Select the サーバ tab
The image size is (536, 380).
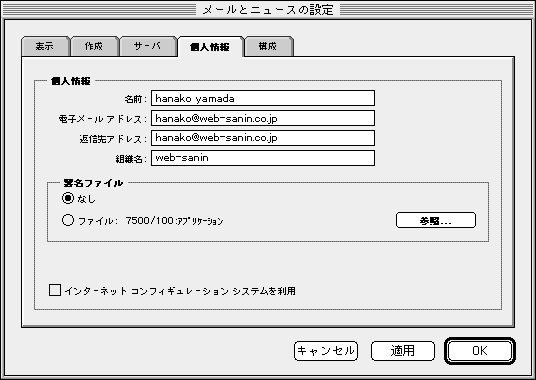(147, 46)
